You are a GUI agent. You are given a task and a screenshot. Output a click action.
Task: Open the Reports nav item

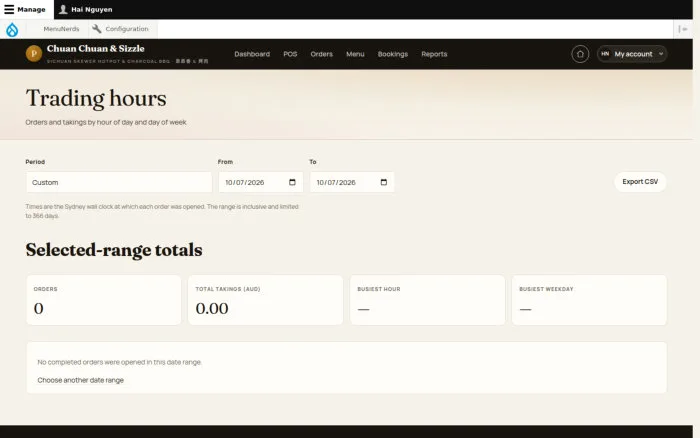pos(434,54)
